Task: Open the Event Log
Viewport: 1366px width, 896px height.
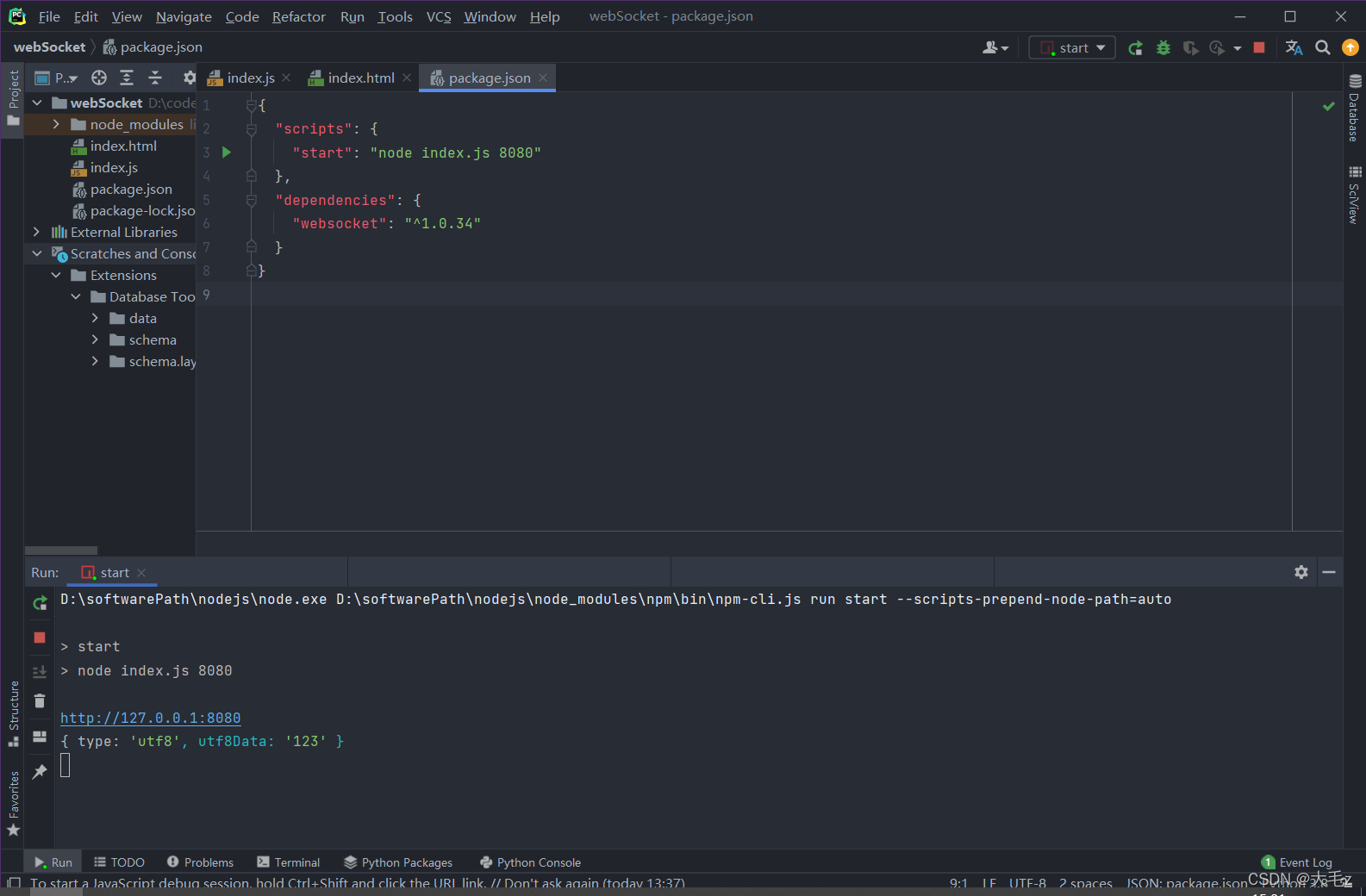Action: 1297,862
